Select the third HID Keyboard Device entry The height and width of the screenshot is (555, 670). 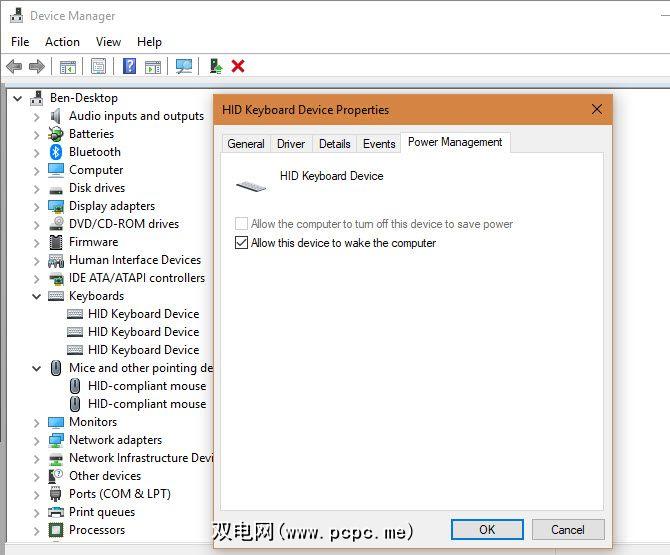pyautogui.click(x=144, y=350)
